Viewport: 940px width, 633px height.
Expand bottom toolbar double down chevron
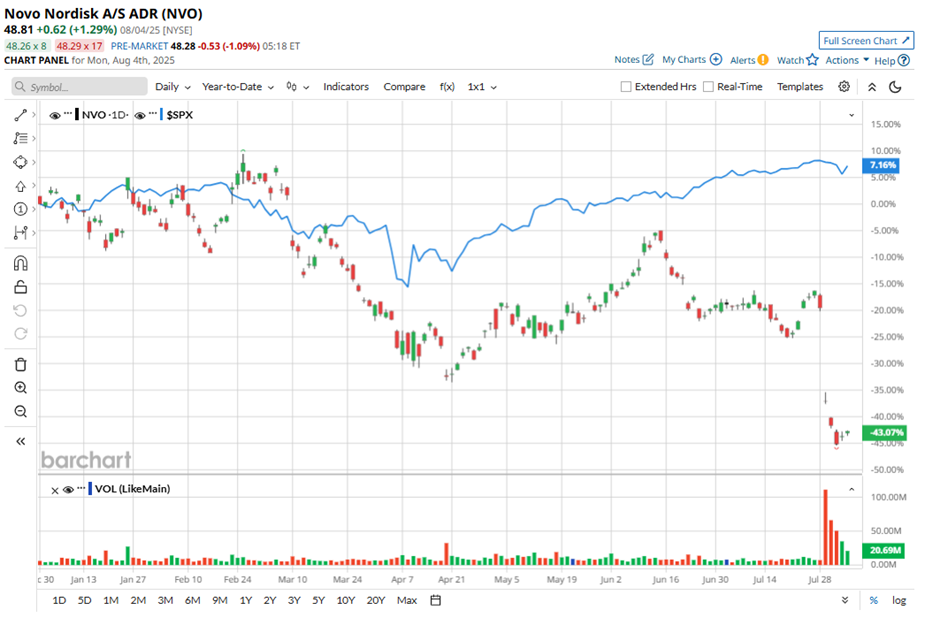click(x=845, y=601)
